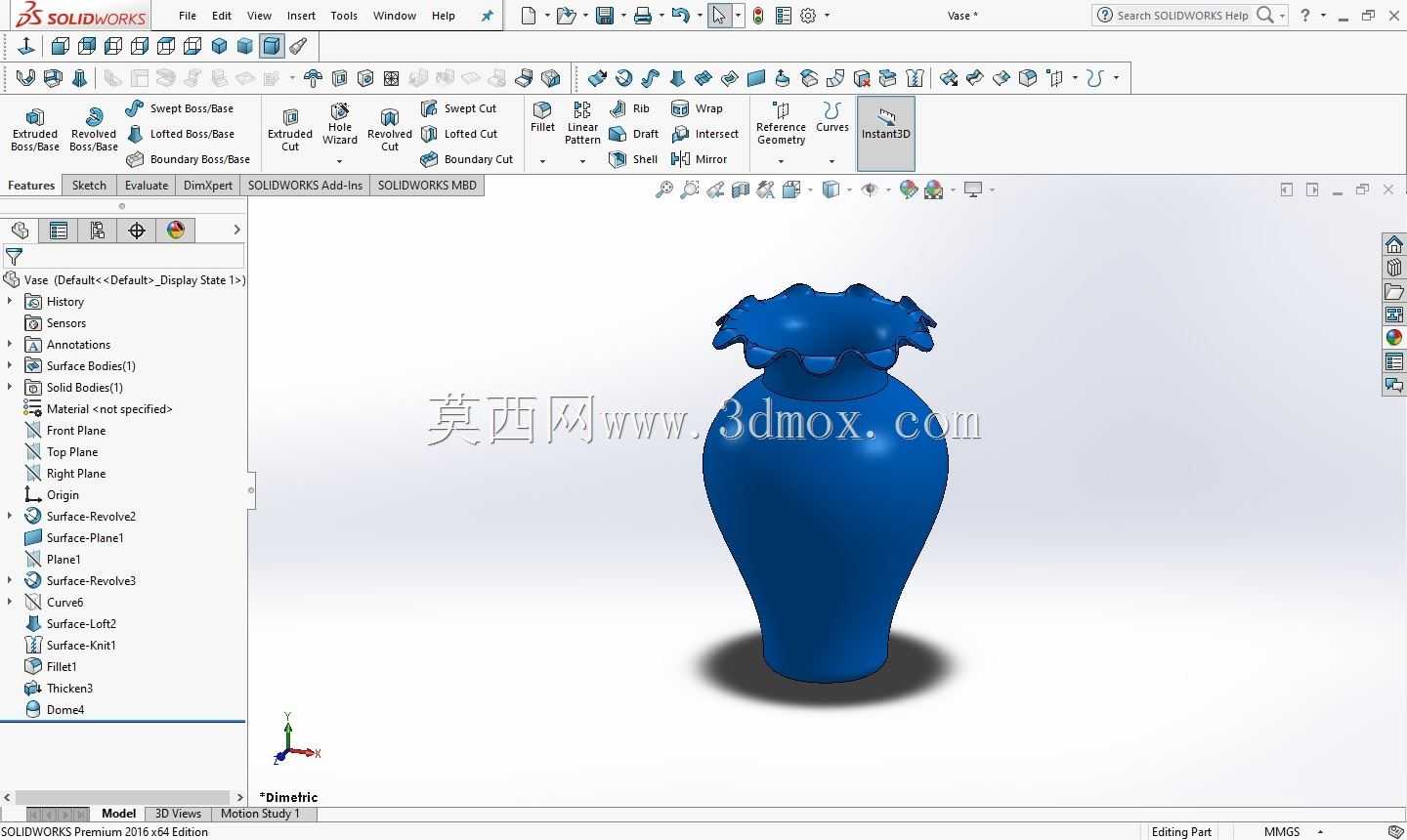Open the File menu
Image resolution: width=1407 pixels, height=840 pixels.
[x=188, y=16]
